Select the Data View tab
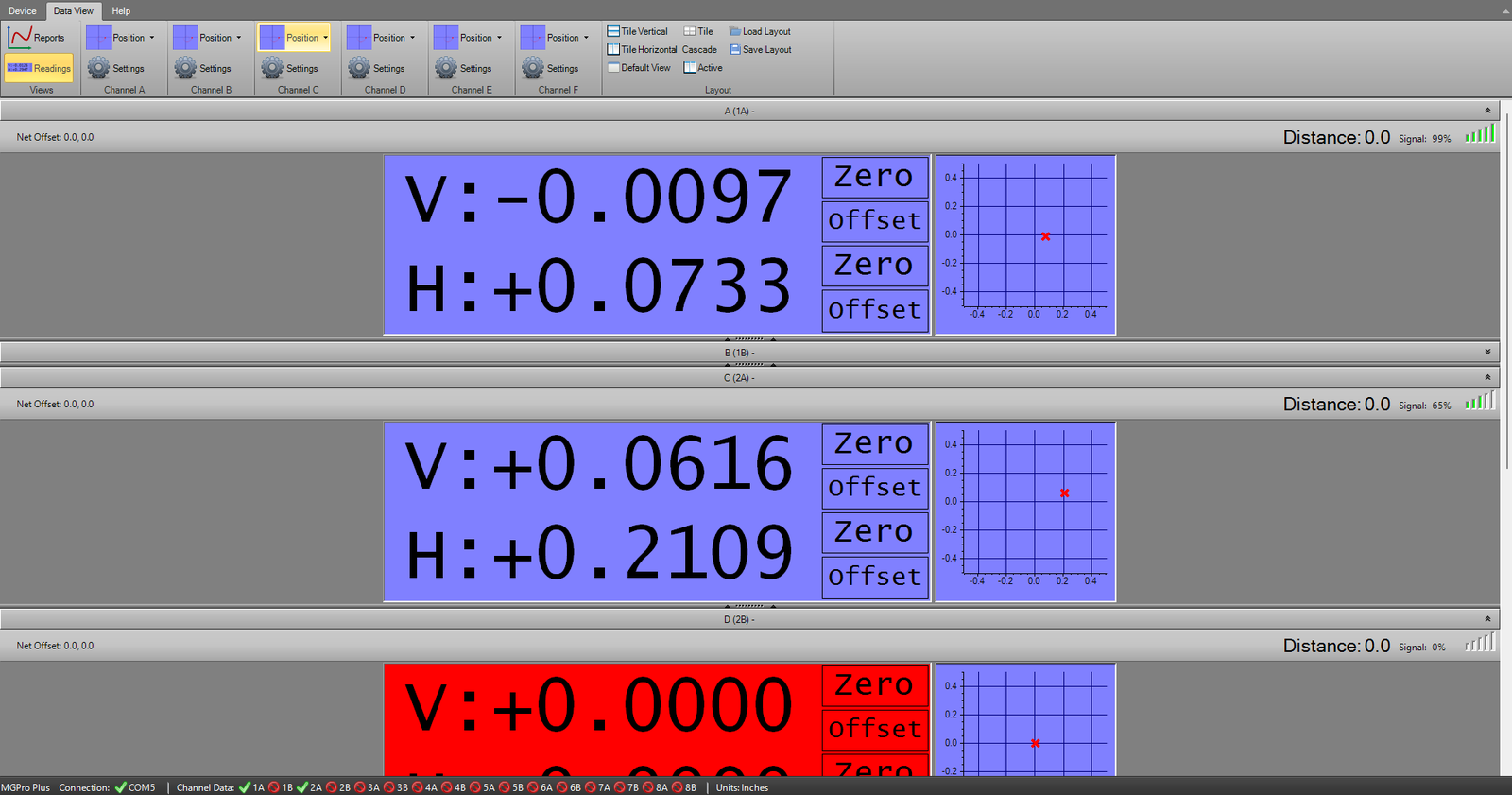This screenshot has height=795, width=1512. tap(74, 10)
